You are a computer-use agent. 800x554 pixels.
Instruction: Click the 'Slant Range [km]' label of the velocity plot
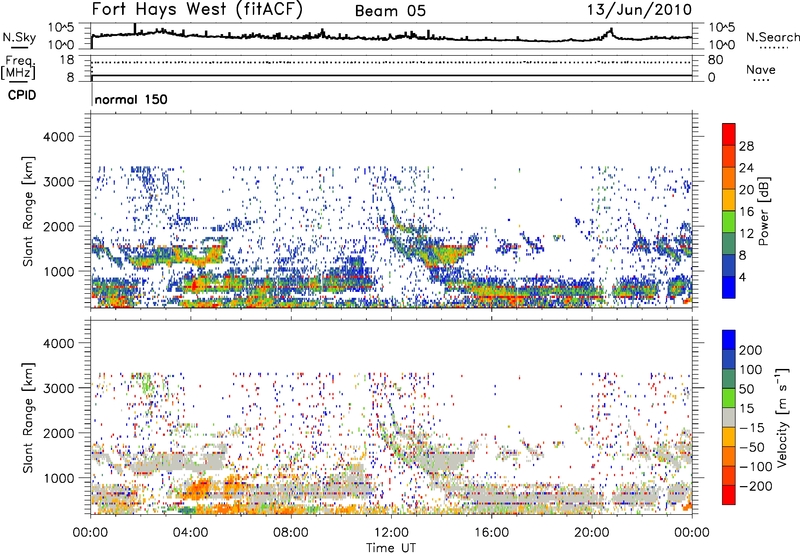point(28,418)
